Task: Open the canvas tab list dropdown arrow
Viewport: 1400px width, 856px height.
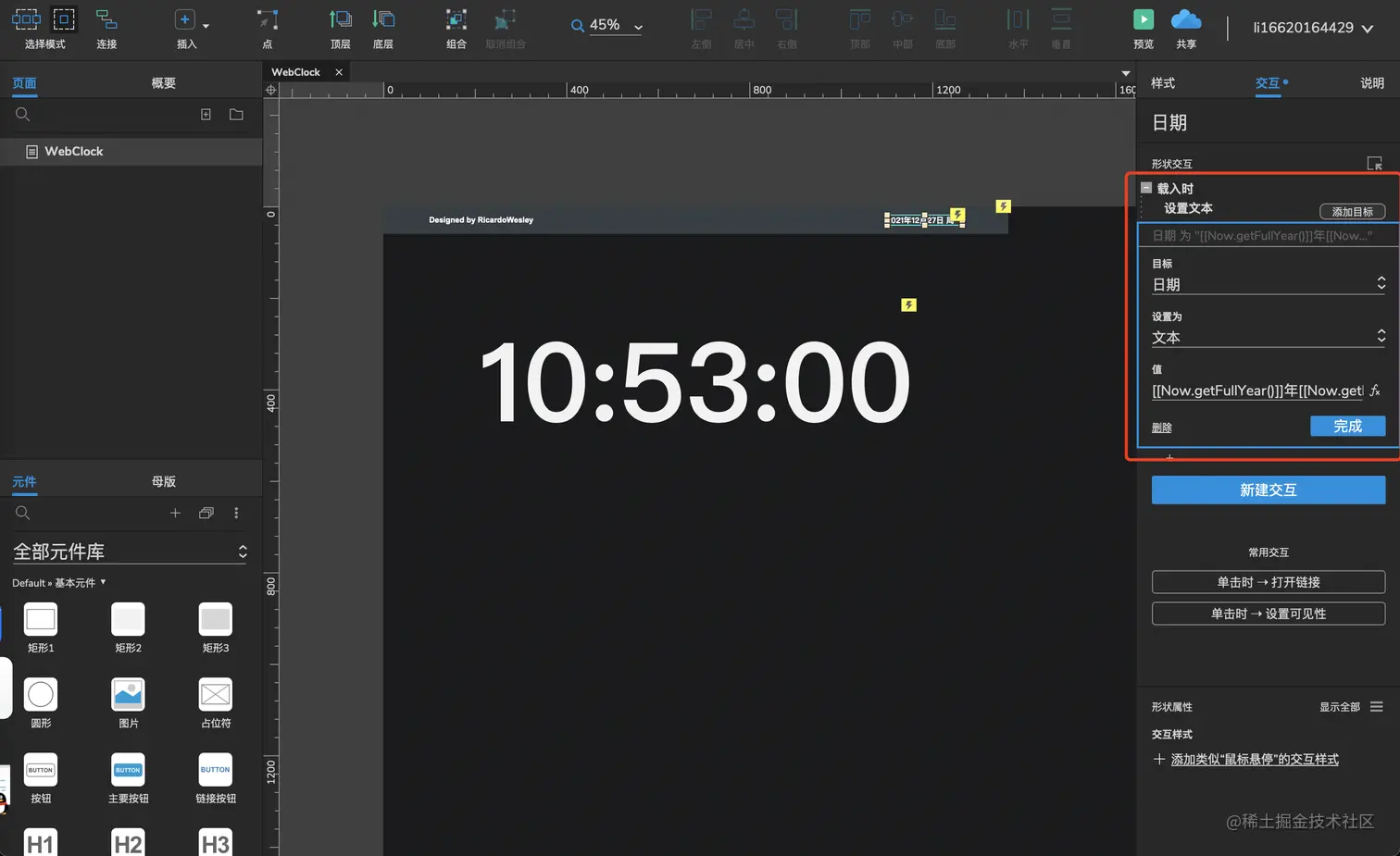Action: click(1126, 73)
